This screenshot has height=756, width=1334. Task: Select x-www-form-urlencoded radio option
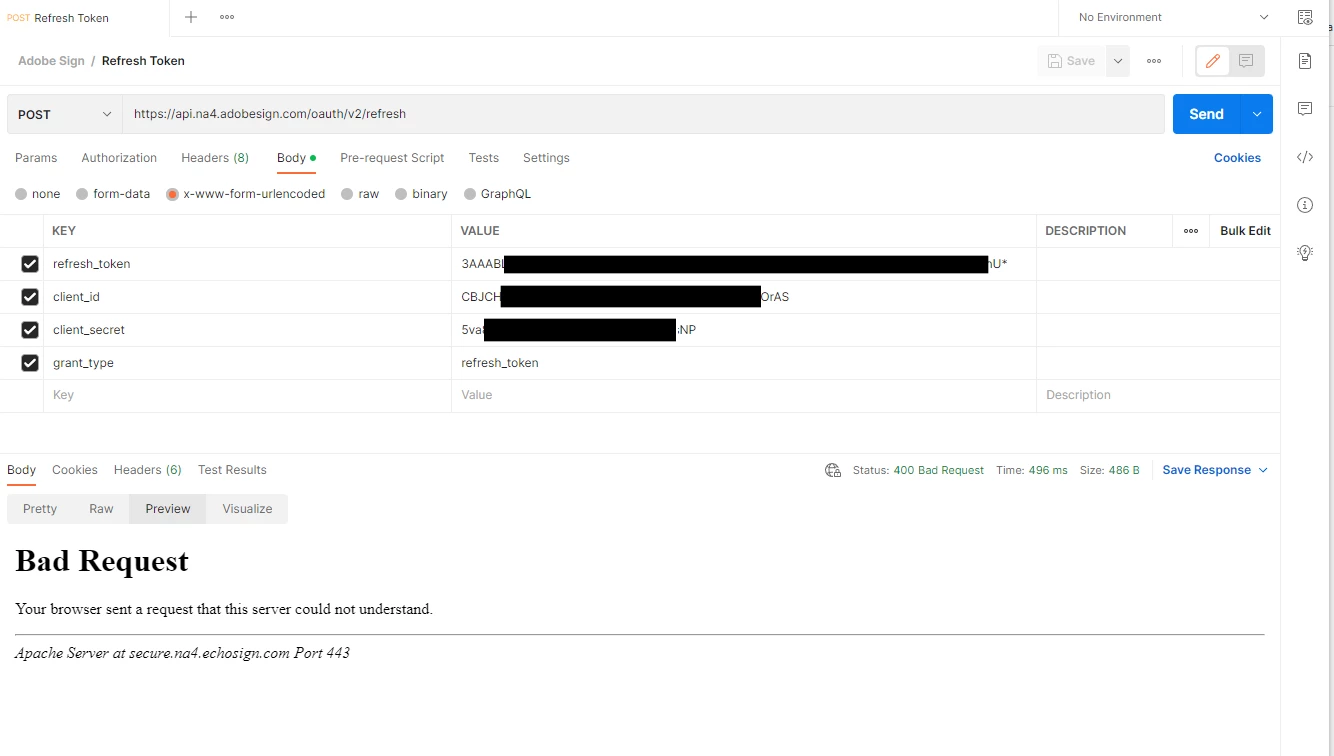[x=172, y=194]
